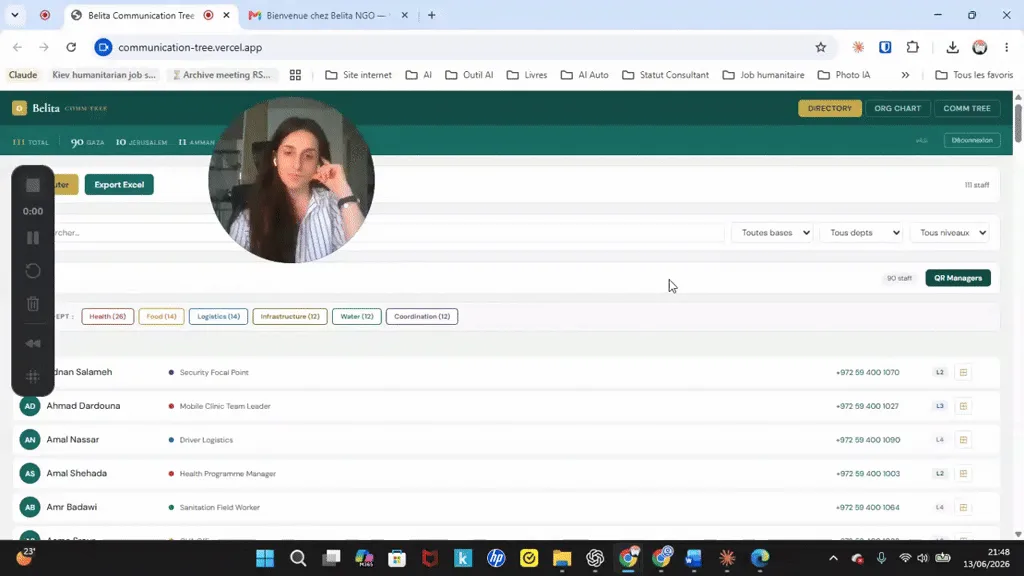This screenshot has height=576, width=1024.
Task: Open the Chrome tab search dropdown arrow
Action: pos(14,15)
